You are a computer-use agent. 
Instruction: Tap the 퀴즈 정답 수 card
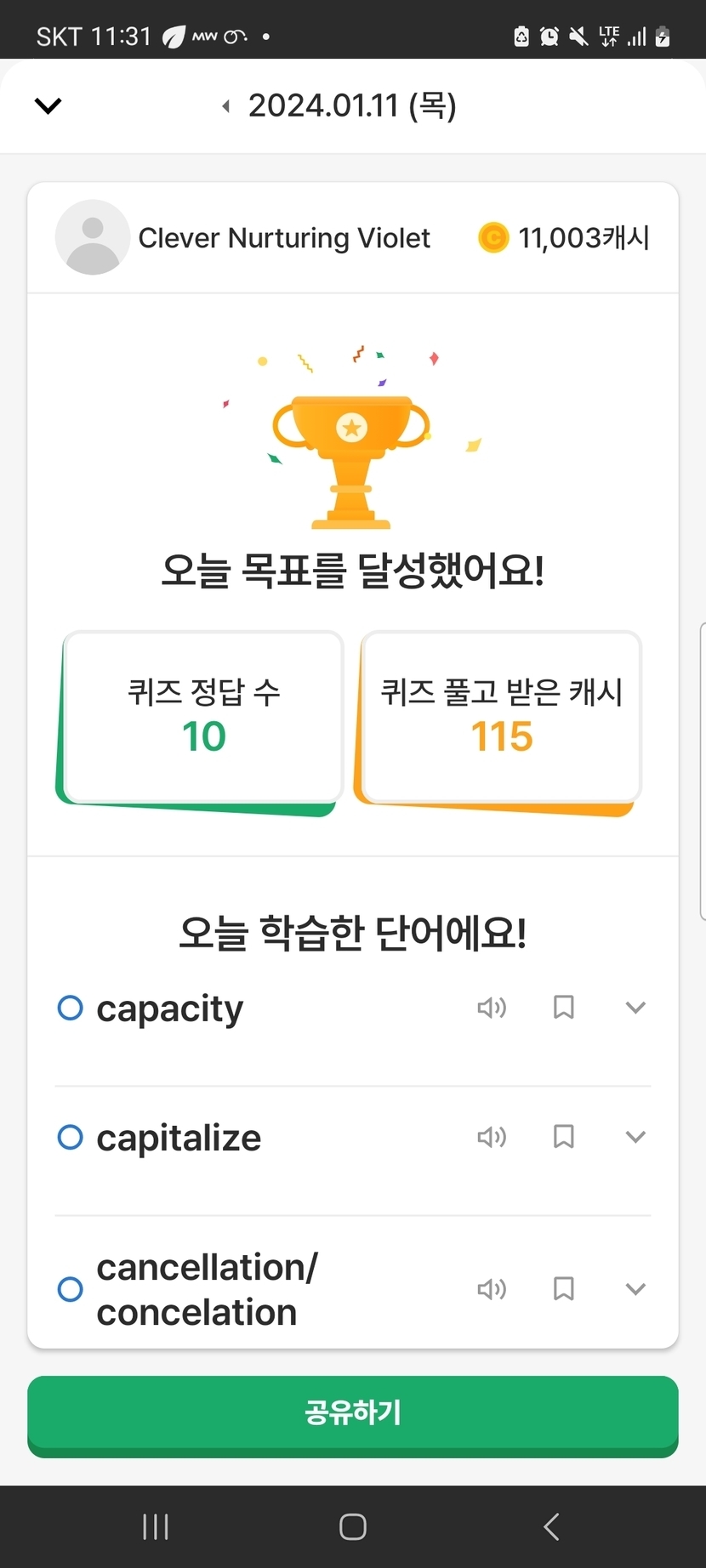203,717
